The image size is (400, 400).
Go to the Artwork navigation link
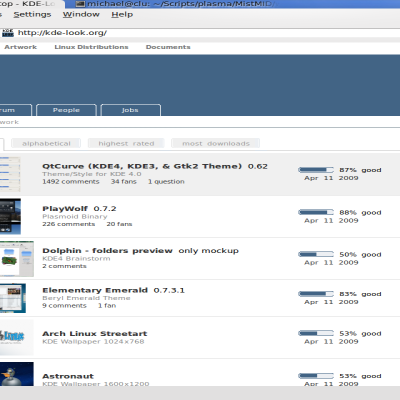pyautogui.click(x=20, y=47)
